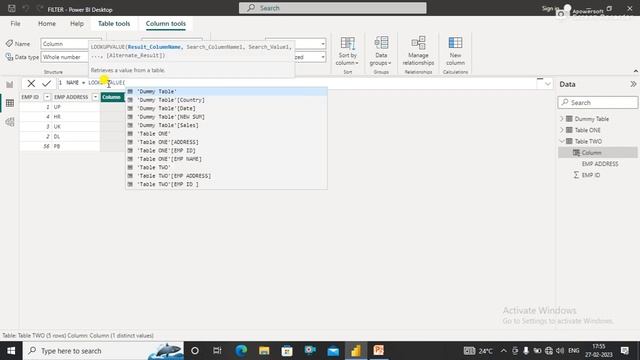Cancel the formula with the X icon

pos(31,84)
